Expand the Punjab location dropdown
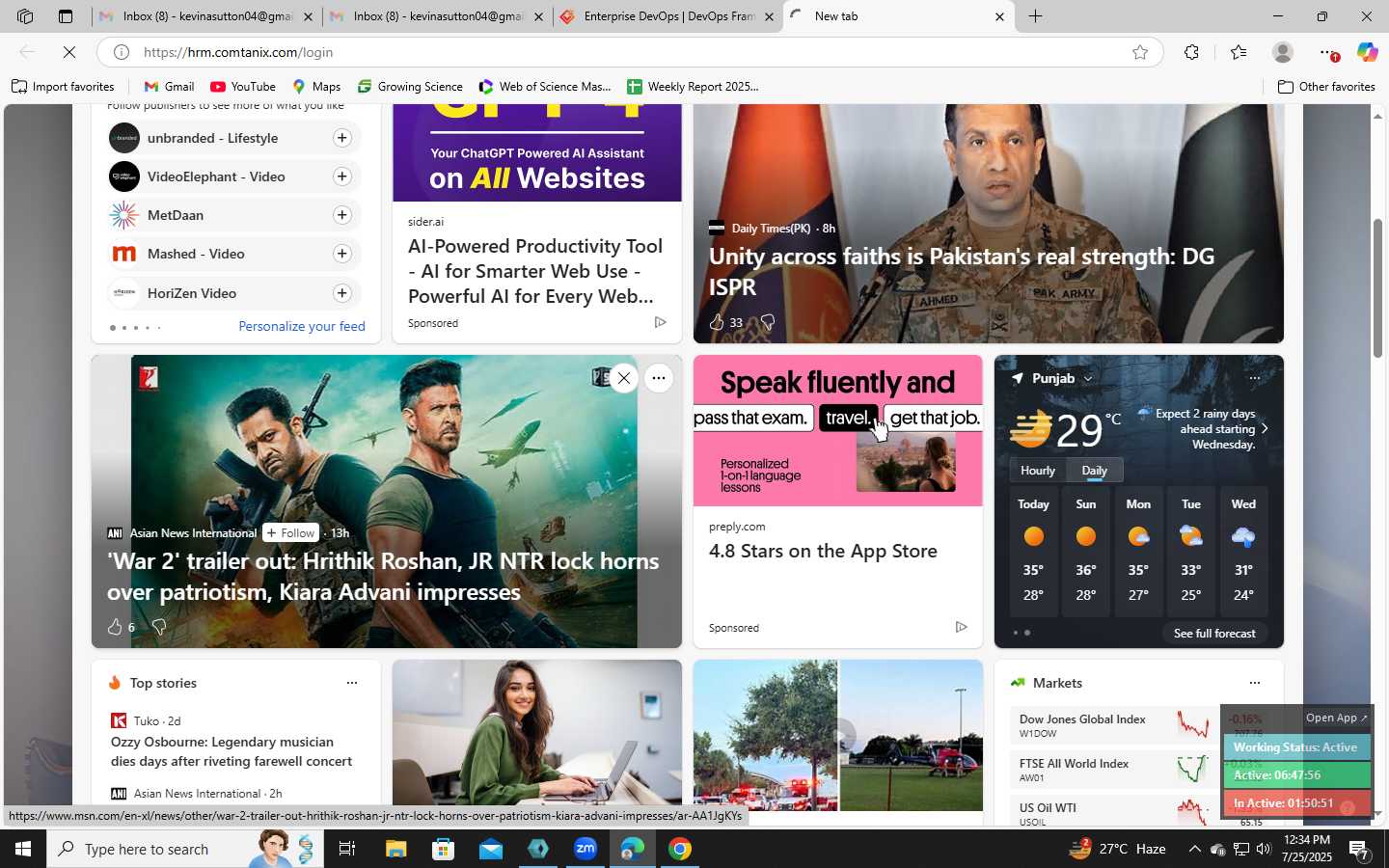 tap(1088, 379)
